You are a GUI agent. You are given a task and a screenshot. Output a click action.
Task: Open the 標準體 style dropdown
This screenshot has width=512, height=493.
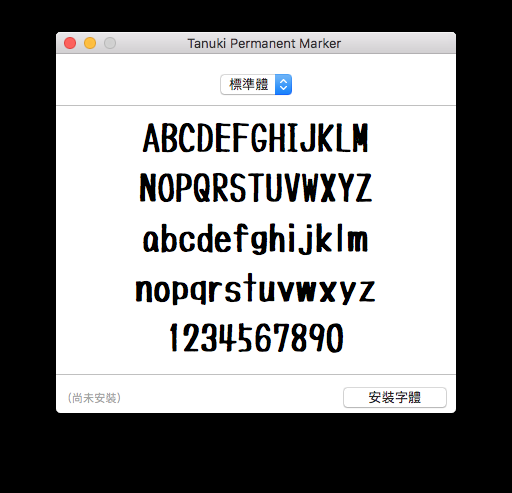[x=256, y=85]
